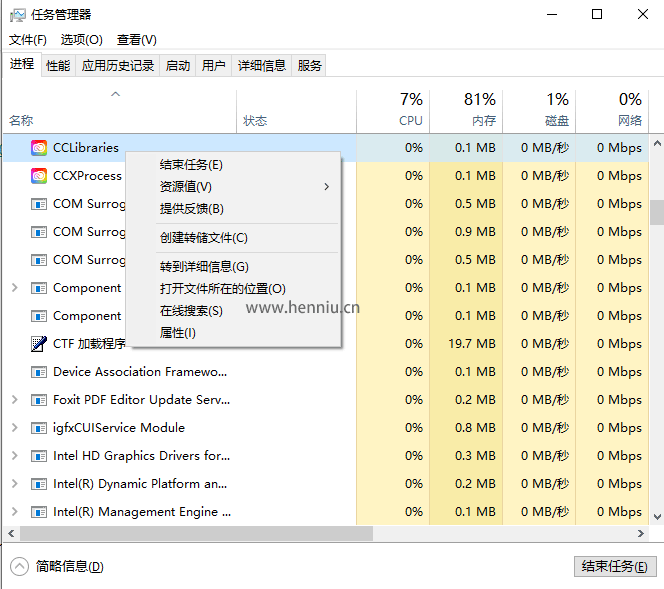Sort by the 网络 column header

(x=612, y=111)
